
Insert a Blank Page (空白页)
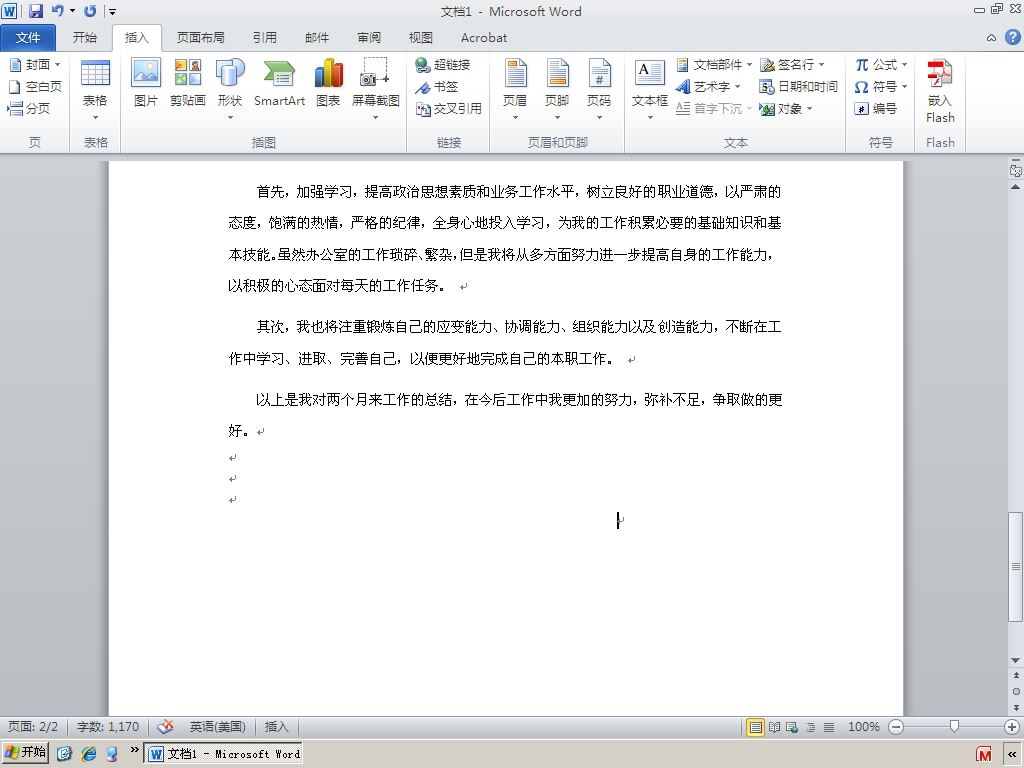click(35, 86)
